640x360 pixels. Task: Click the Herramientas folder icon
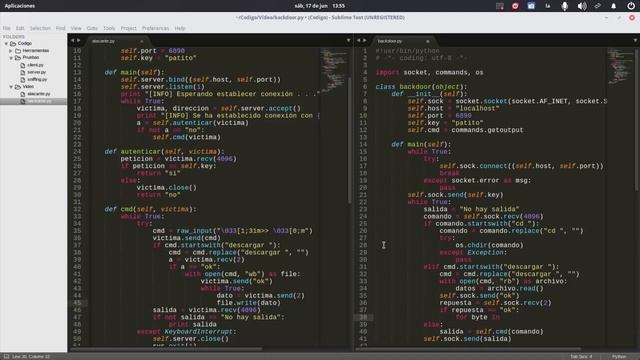(18, 51)
